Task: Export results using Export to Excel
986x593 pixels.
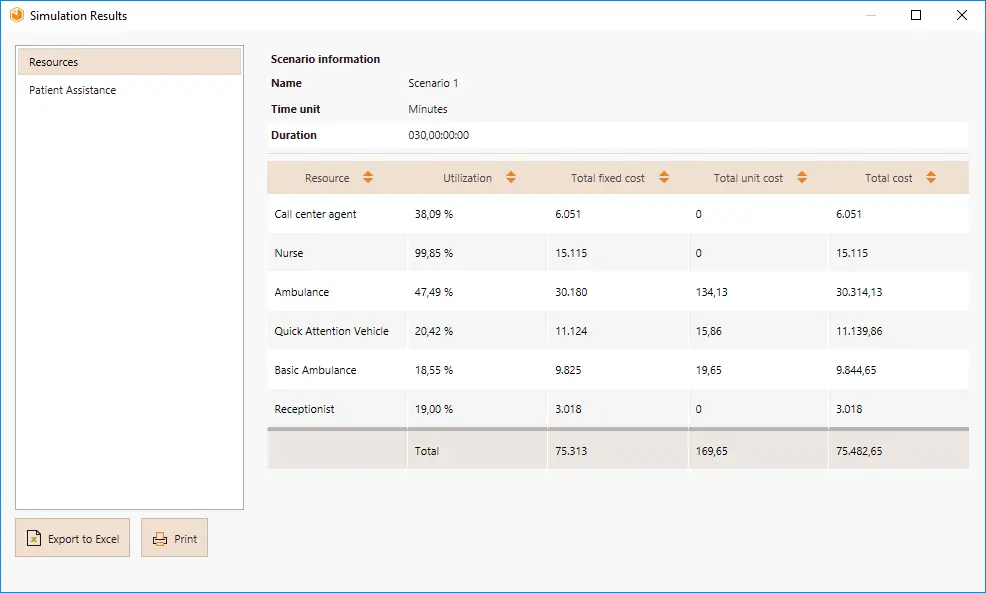Action: 72,538
